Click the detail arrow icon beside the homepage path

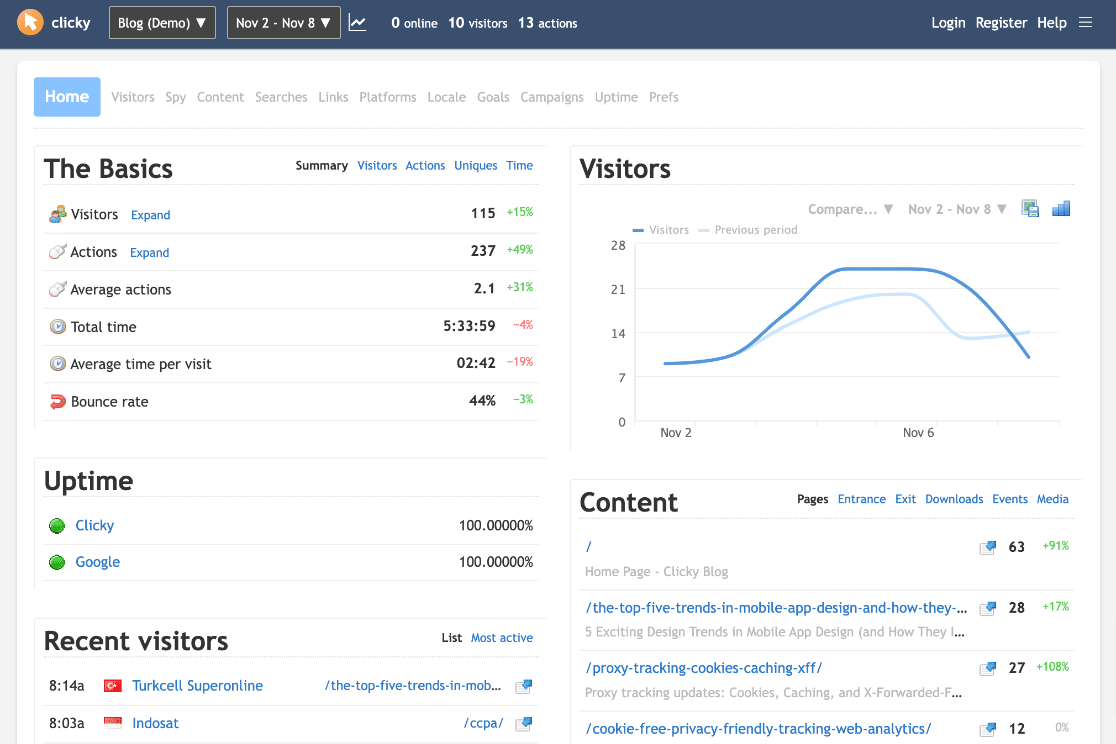point(987,547)
